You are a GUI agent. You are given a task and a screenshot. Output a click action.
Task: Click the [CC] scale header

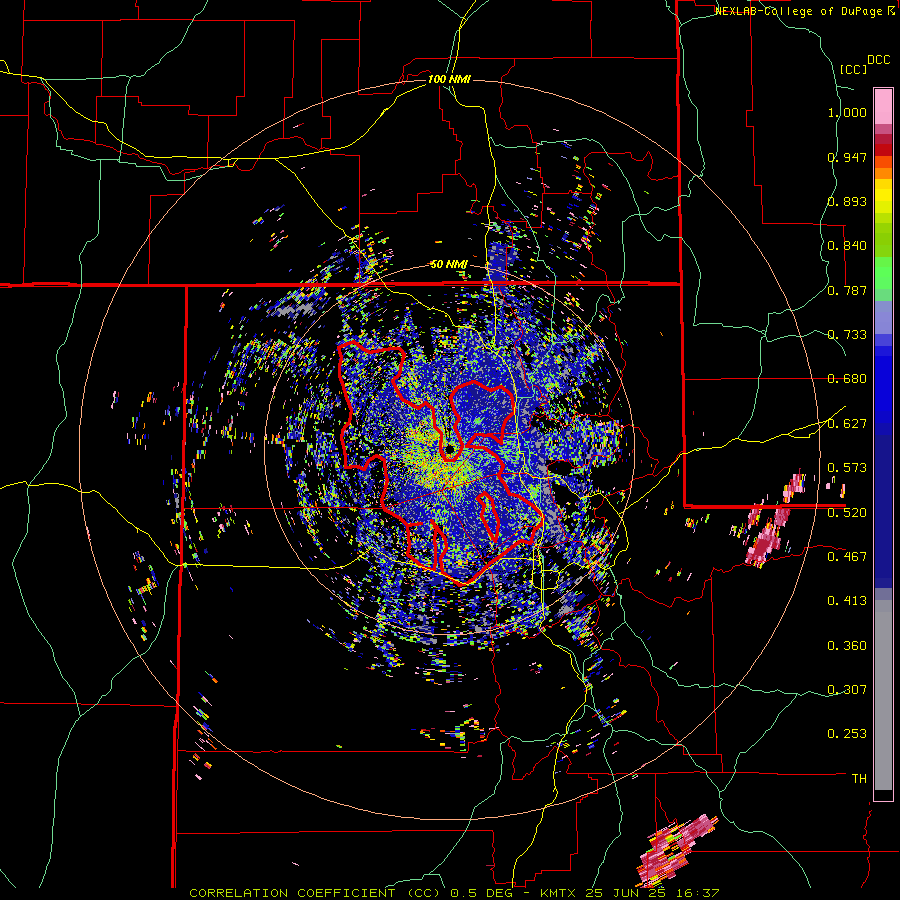[853, 69]
